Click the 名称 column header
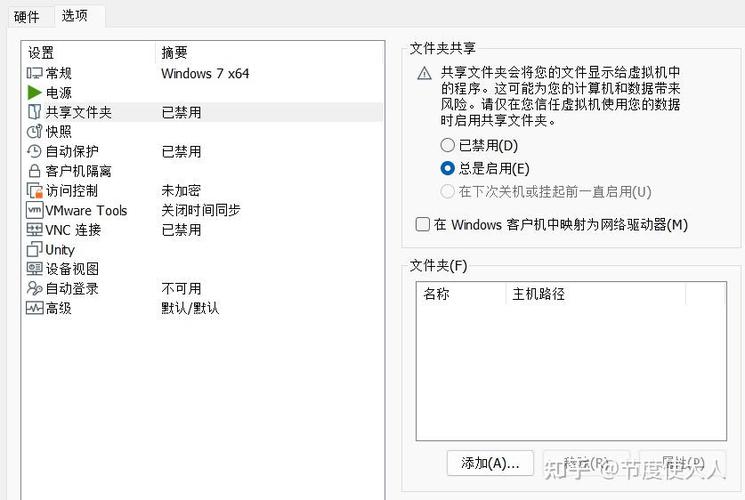745x500 pixels. pos(461,294)
